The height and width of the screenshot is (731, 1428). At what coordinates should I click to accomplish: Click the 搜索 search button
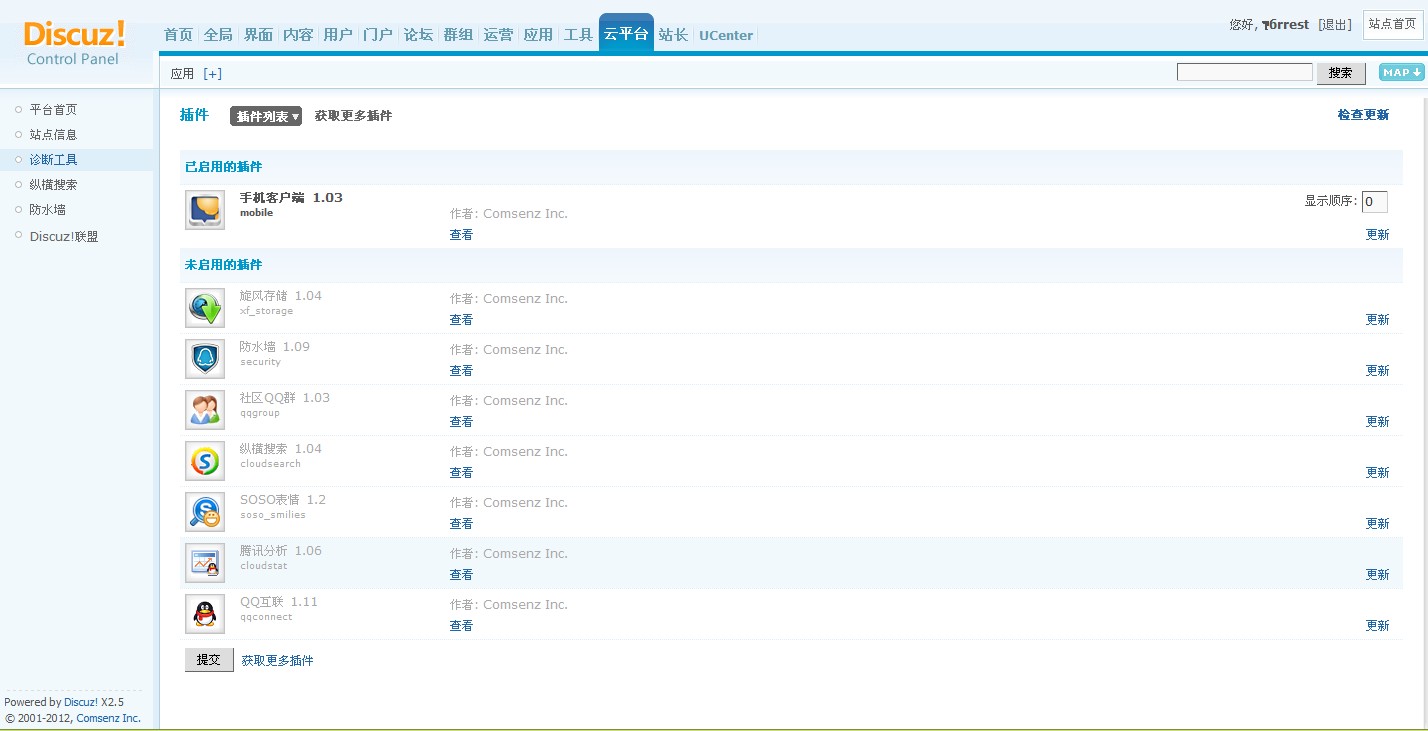(x=1341, y=73)
